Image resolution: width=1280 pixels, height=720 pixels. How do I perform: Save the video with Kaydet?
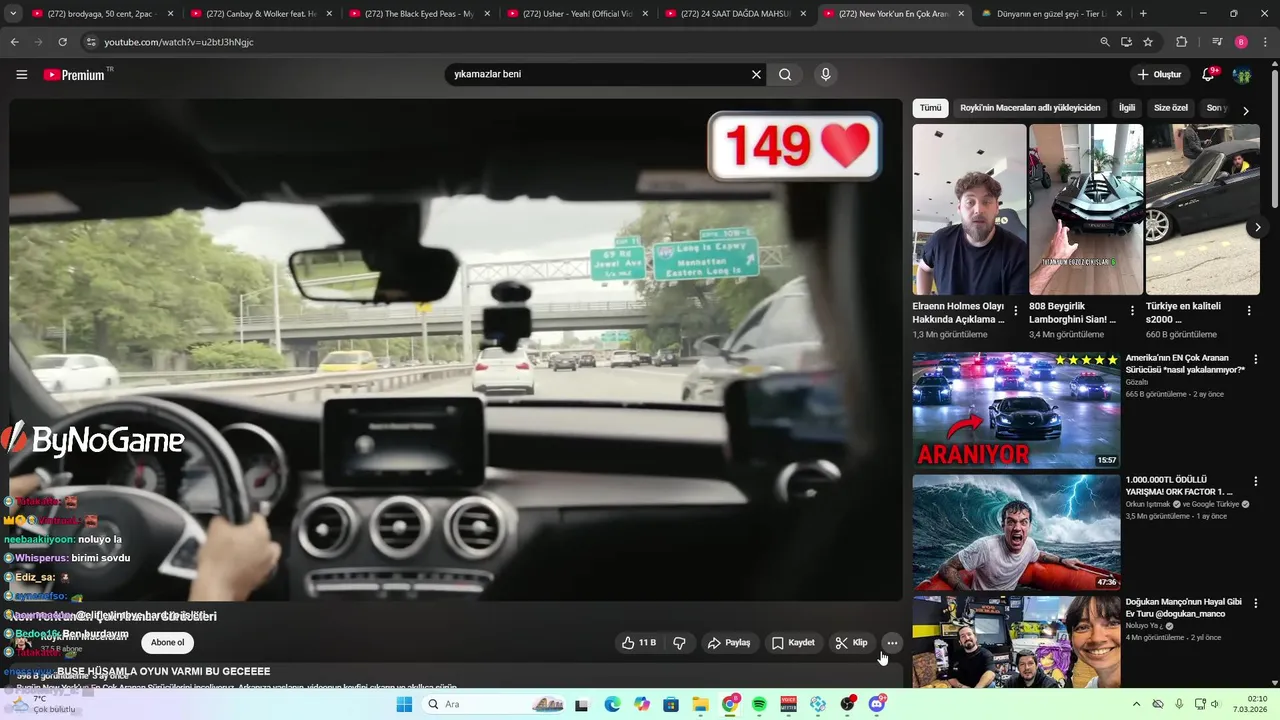click(x=793, y=643)
